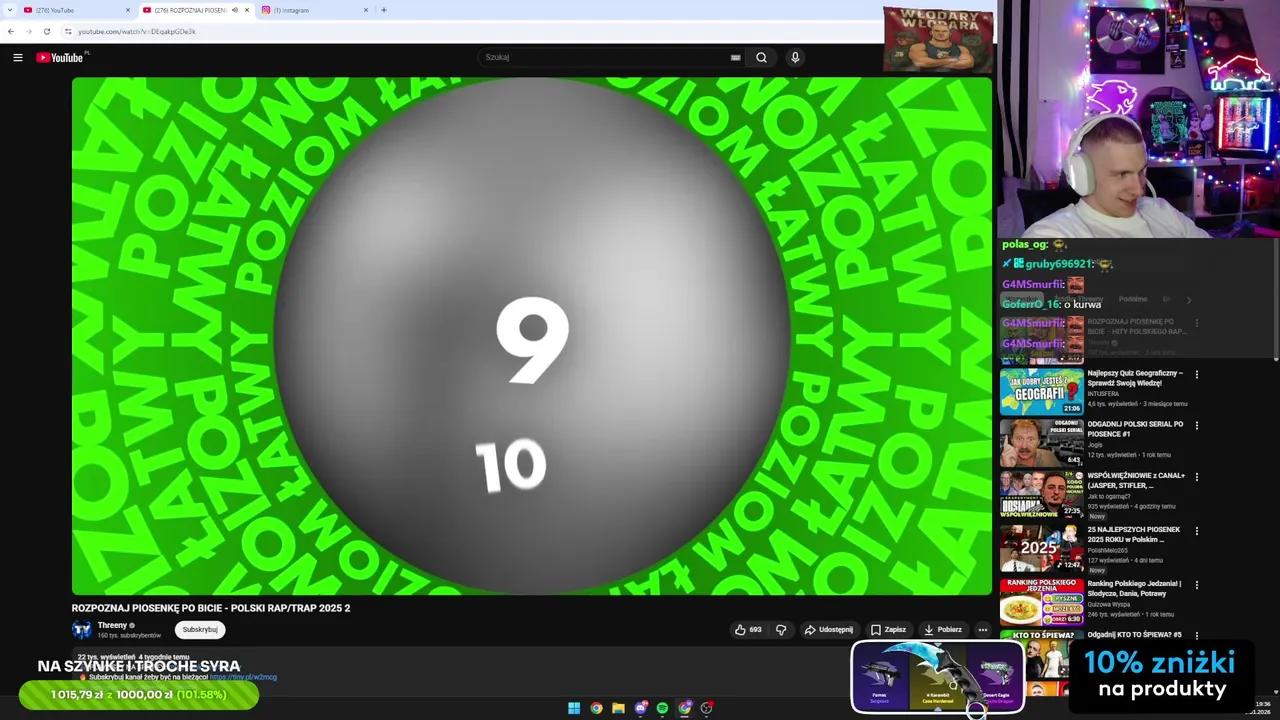This screenshot has width=1280, height=720.
Task: Like the video with thumbs up
Action: pos(748,630)
